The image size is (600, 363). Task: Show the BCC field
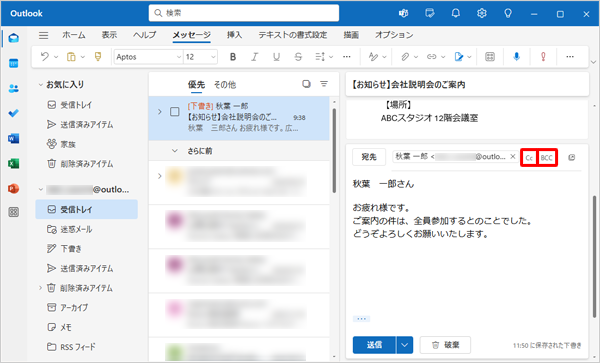tap(547, 158)
